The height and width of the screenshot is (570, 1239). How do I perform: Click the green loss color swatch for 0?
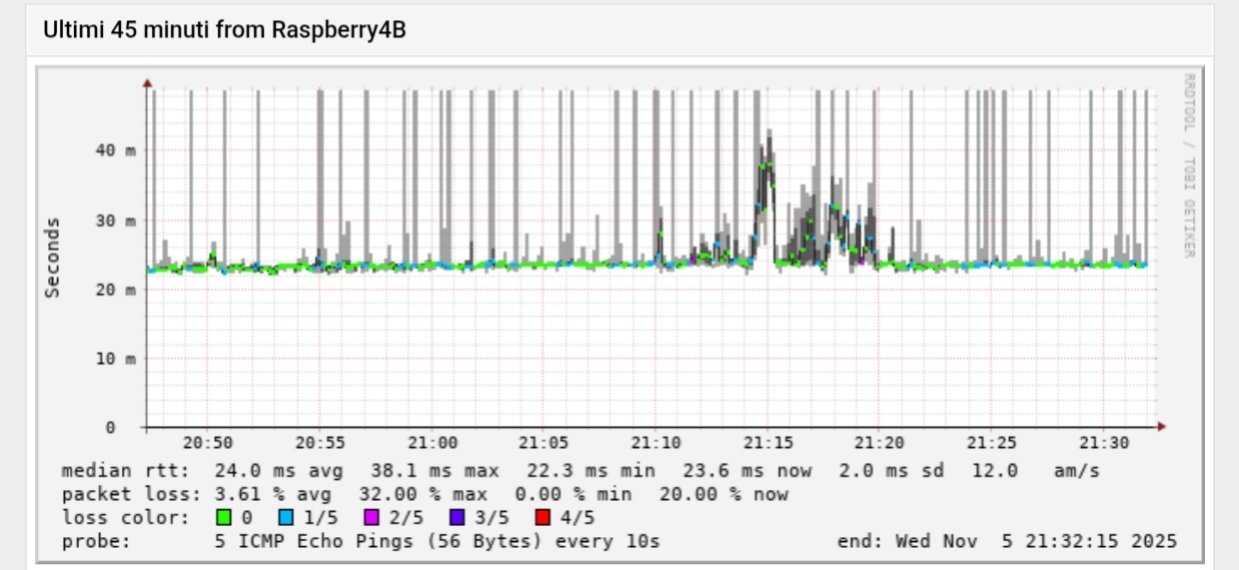tap(223, 517)
